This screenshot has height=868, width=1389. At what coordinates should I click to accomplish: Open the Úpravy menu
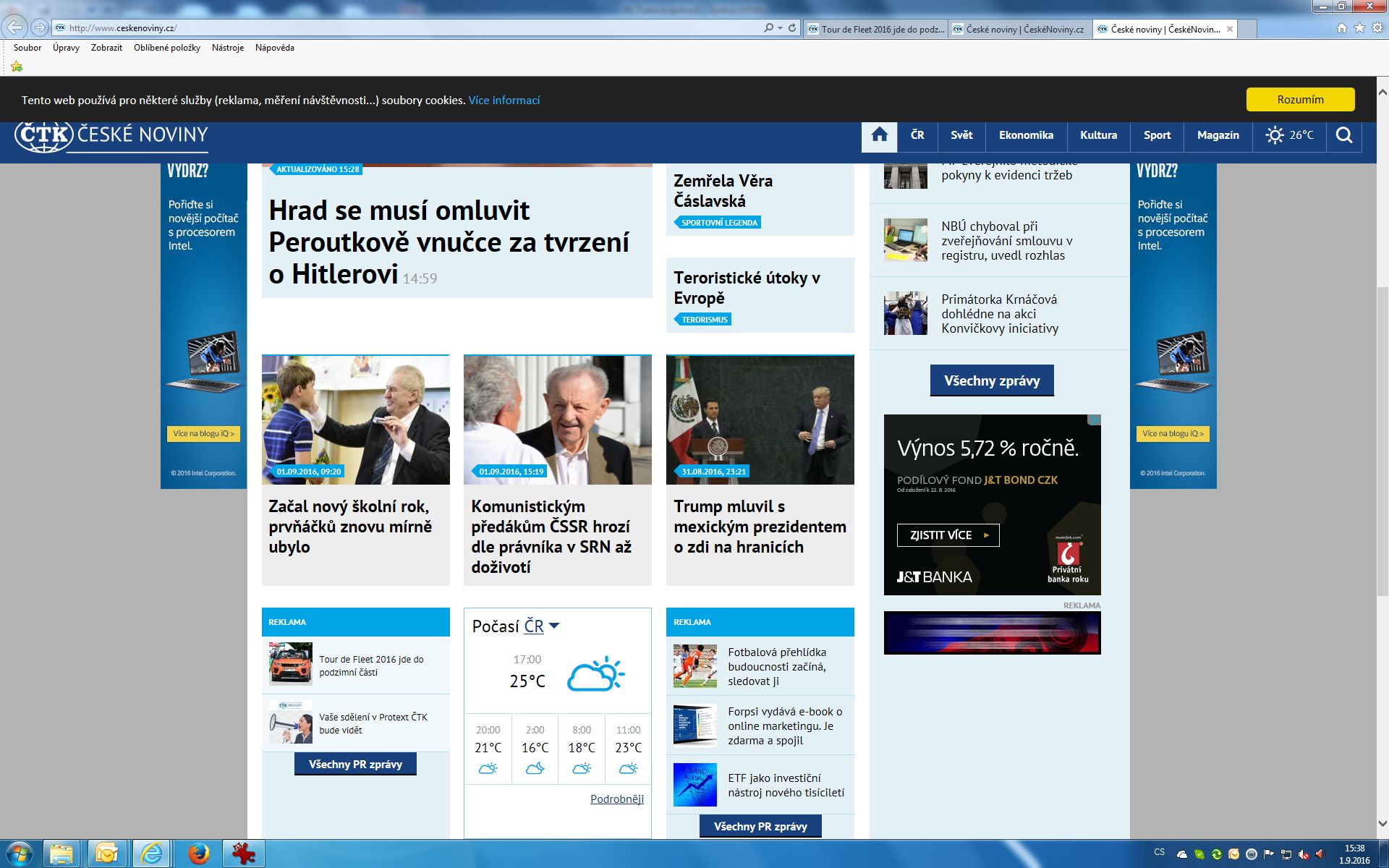66,48
